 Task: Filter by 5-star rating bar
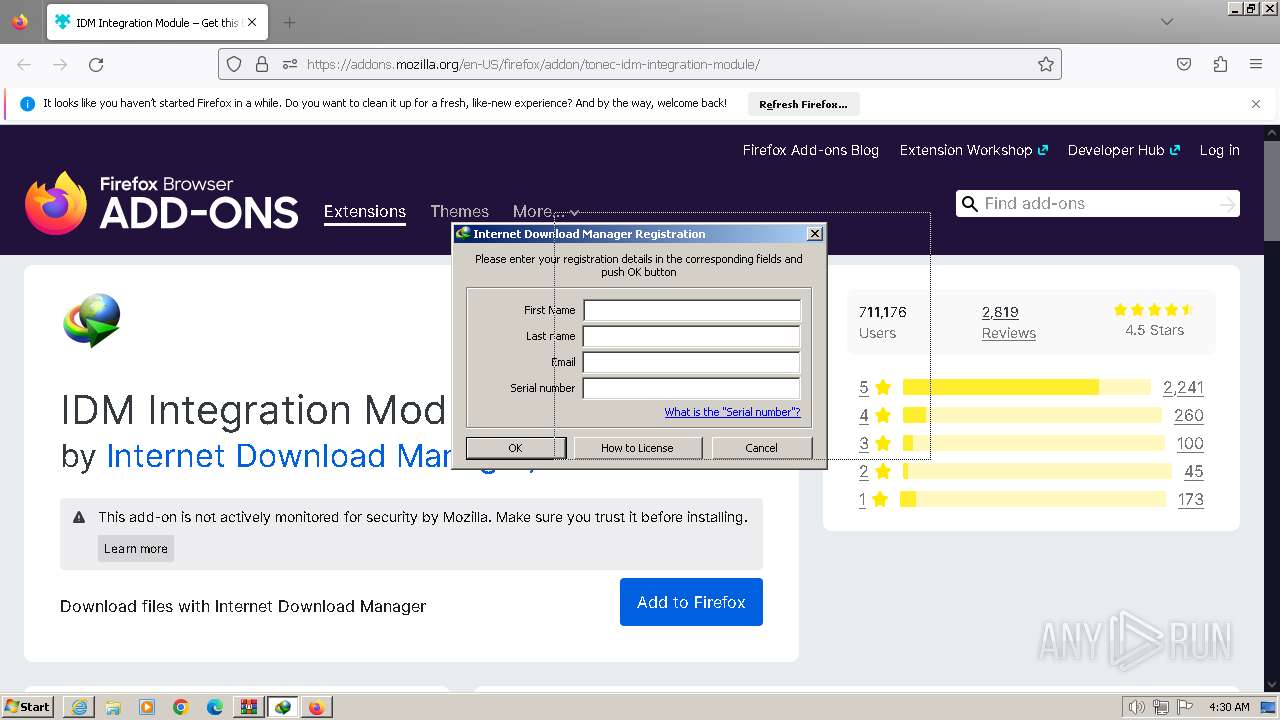coord(1027,387)
